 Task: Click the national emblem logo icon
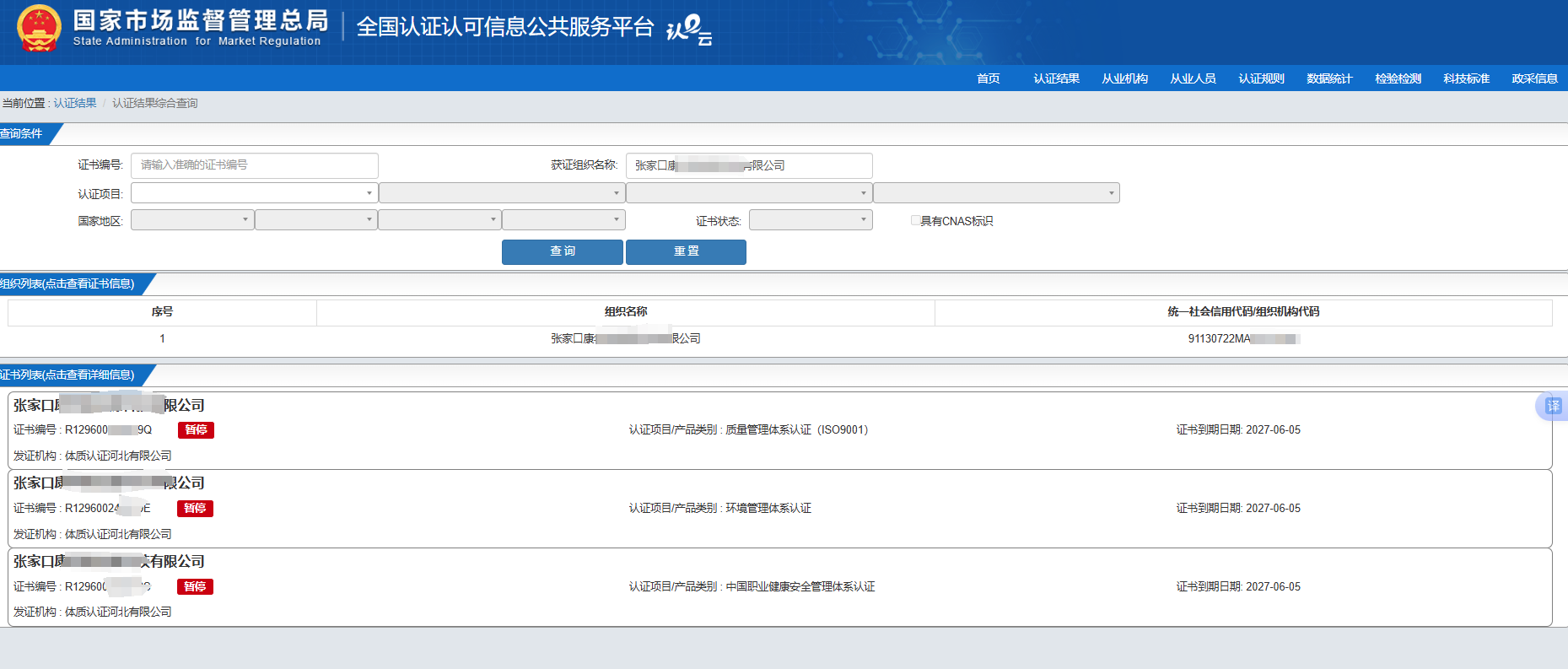(x=39, y=28)
